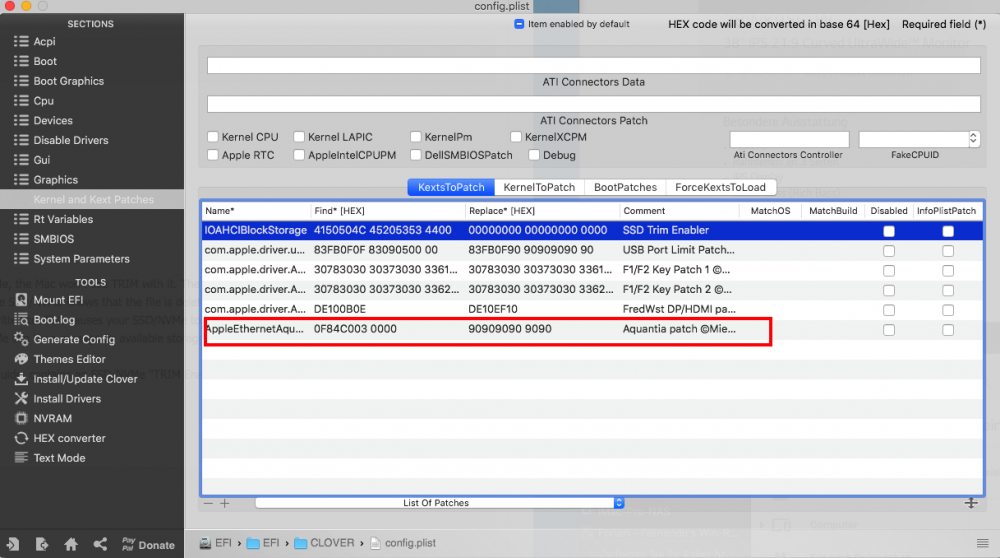Enable KernelXCPM checkbox
The height and width of the screenshot is (558, 1000).
[516, 137]
